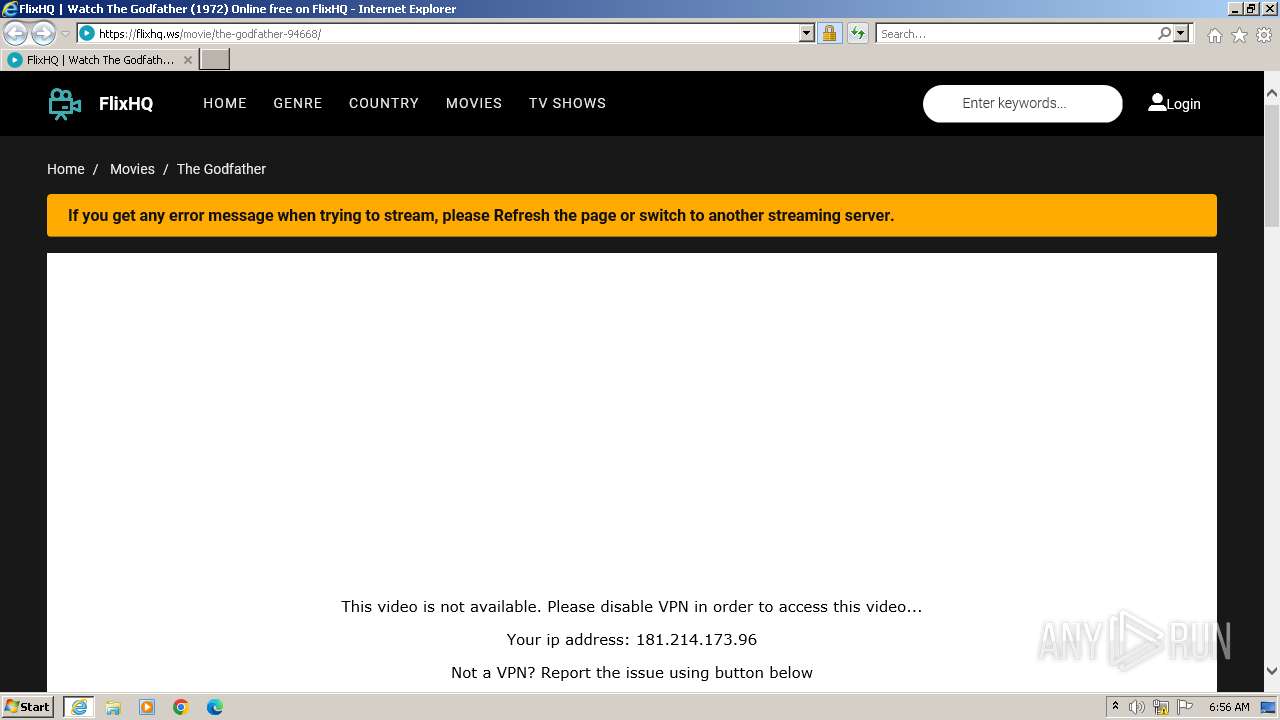Viewport: 1280px width, 720px height.
Task: Click the Show desktop button
Action: point(1269,707)
